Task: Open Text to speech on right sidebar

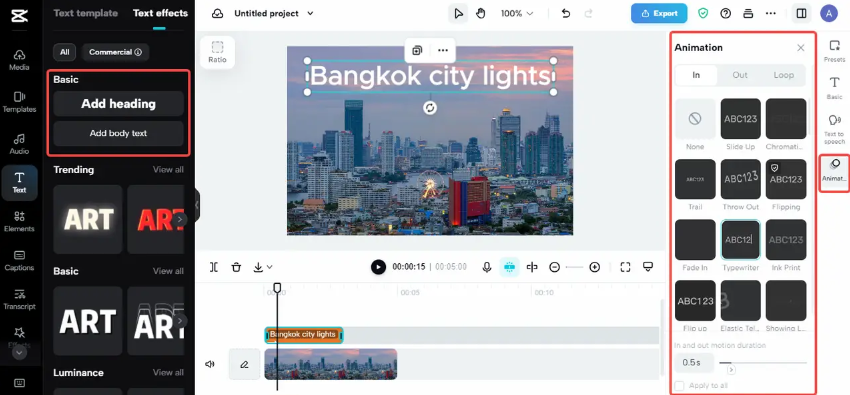Action: coord(834,128)
